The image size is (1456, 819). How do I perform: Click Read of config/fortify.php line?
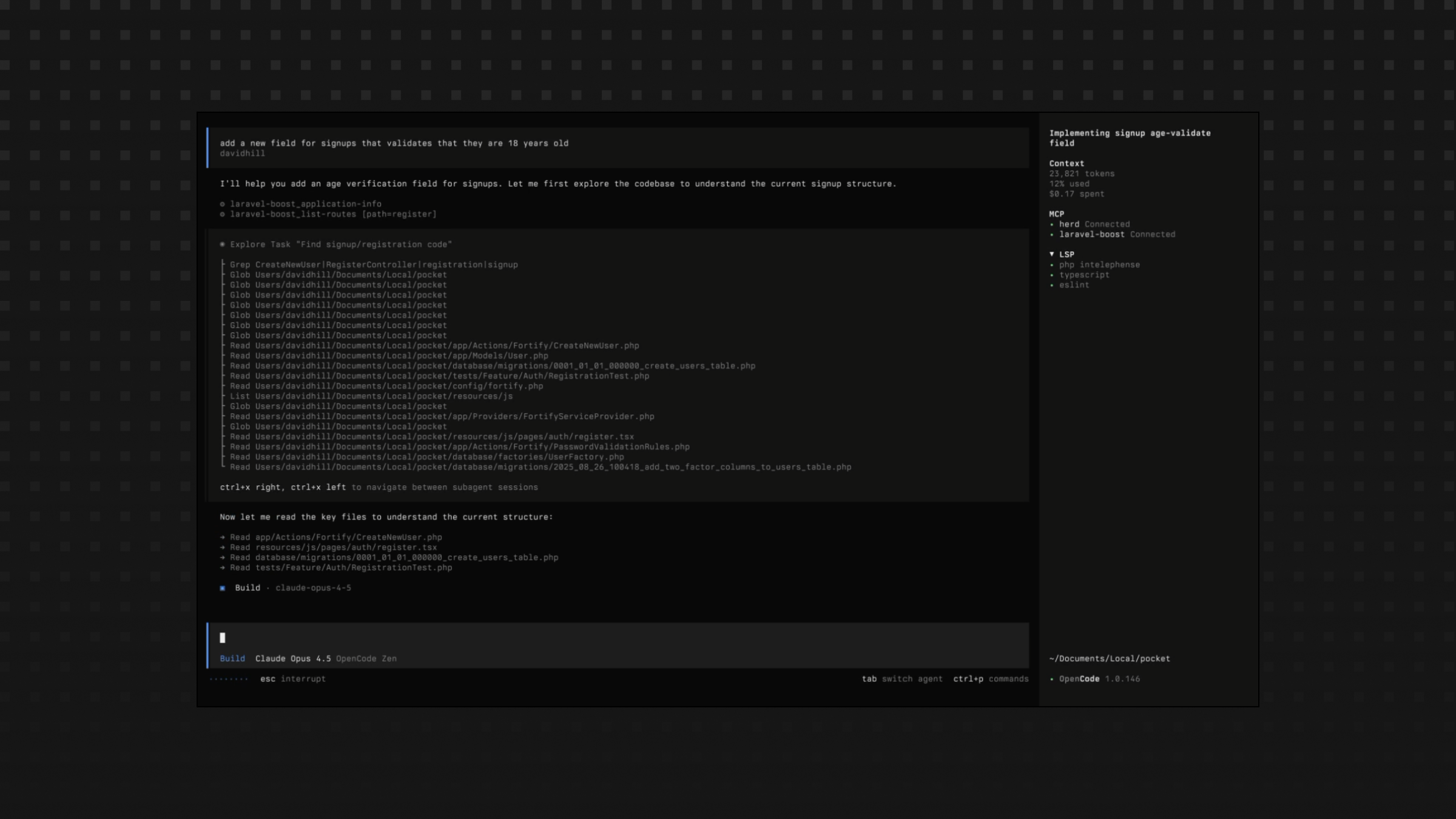point(386,386)
